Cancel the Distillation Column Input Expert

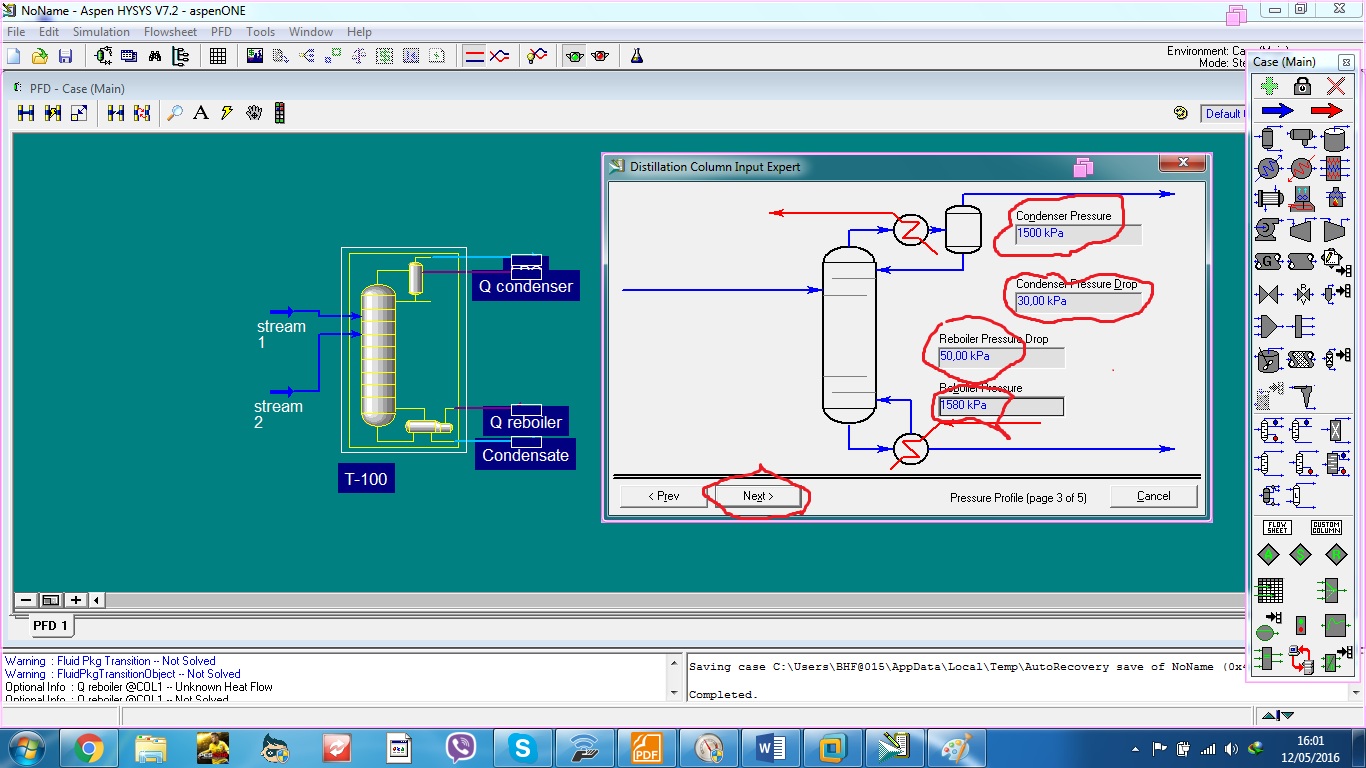[1153, 495]
